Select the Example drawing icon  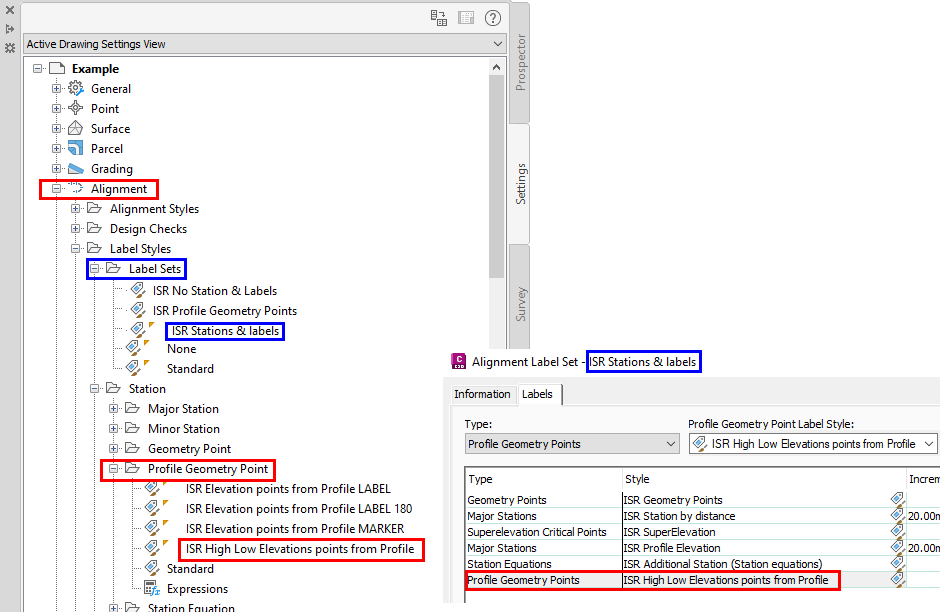pyautogui.click(x=56, y=68)
